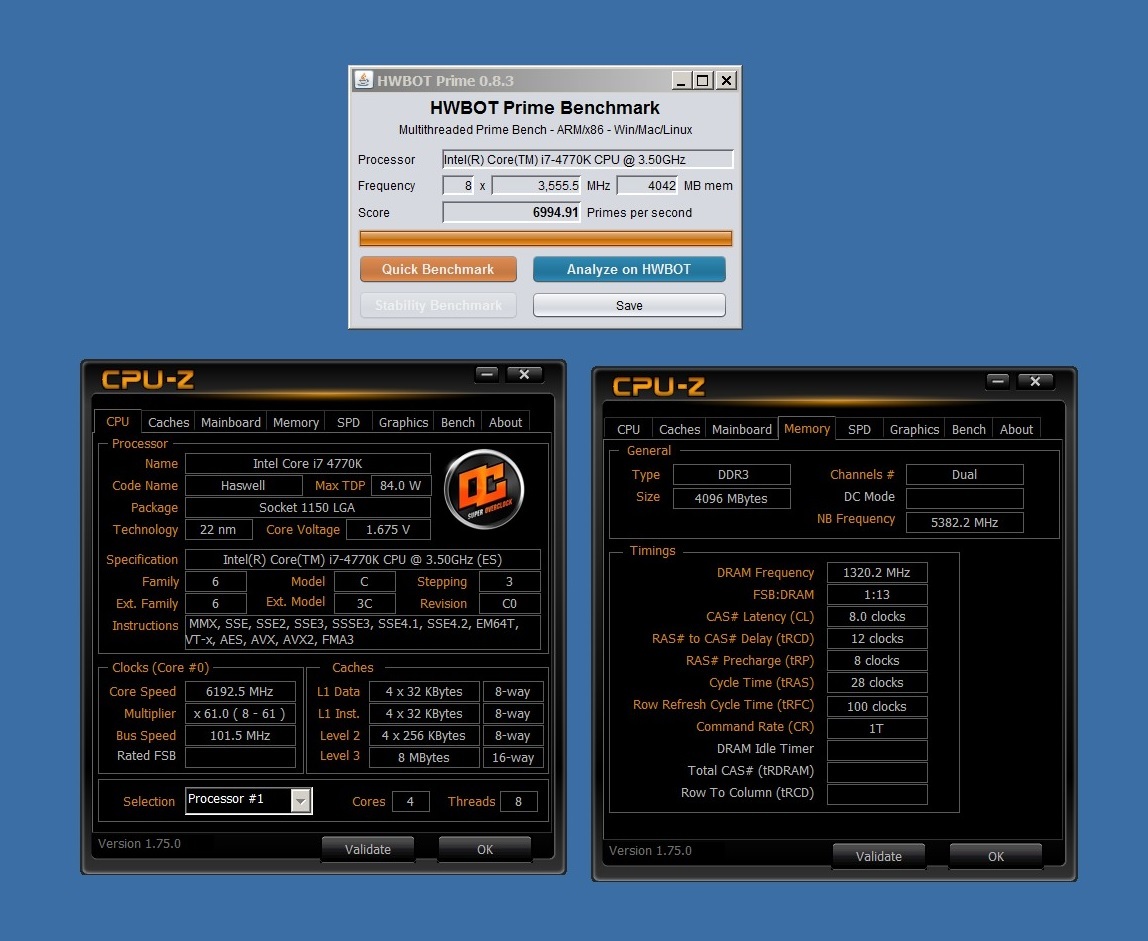Click the FSB:DRAM value 1:13
The image size is (1148, 941).
876,595
